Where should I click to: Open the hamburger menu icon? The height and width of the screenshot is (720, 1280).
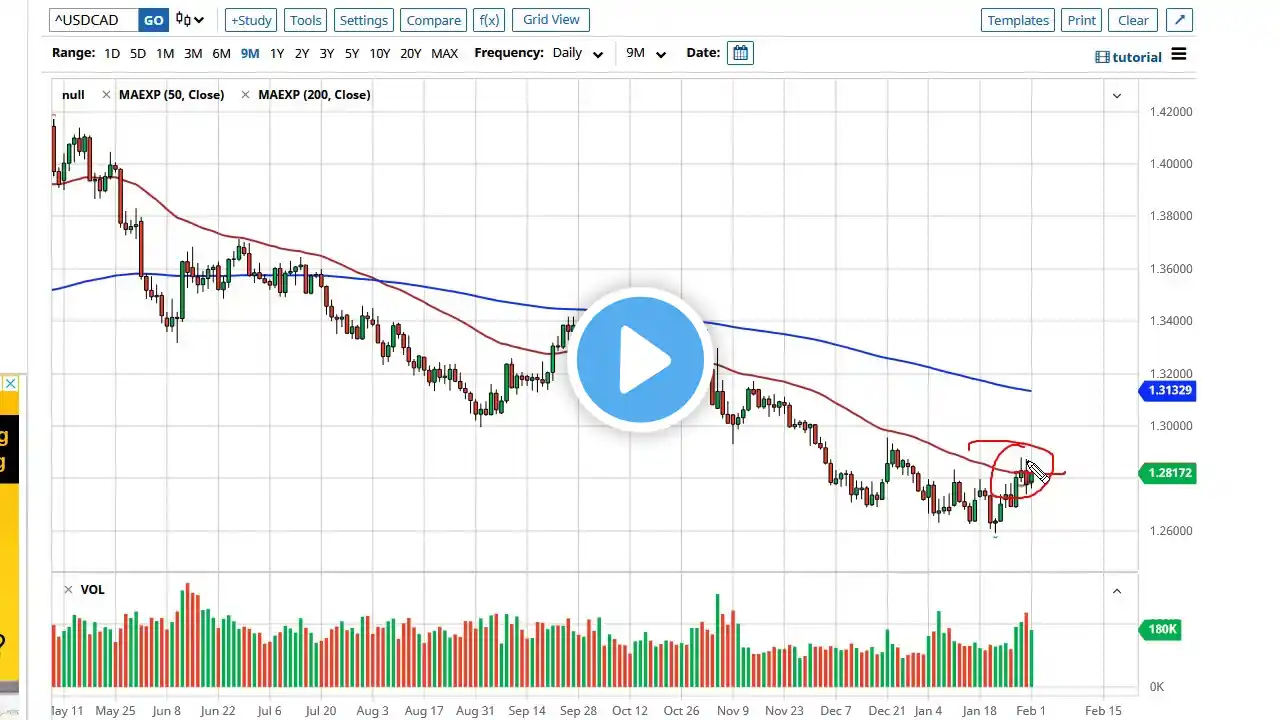pyautogui.click(x=1179, y=54)
